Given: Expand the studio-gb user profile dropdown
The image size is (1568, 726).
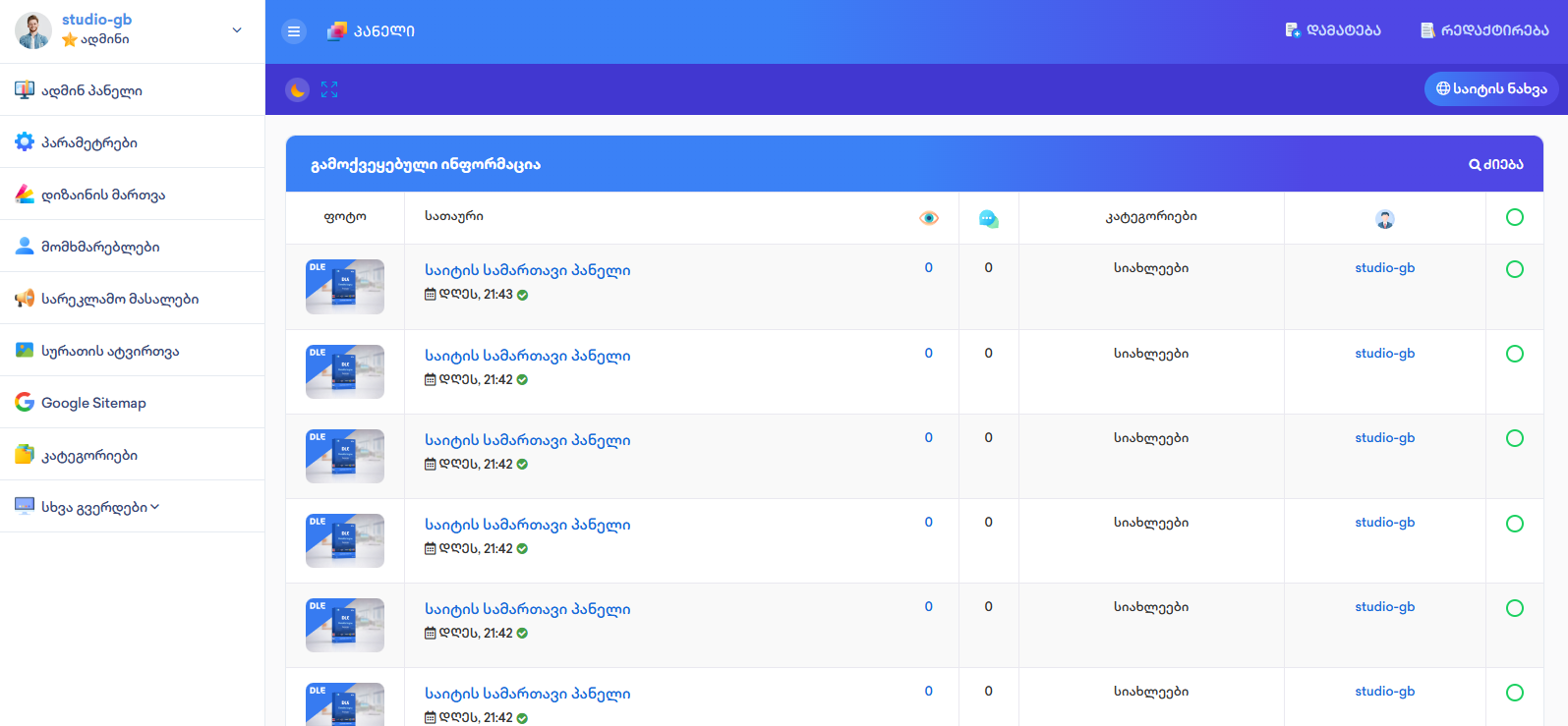Looking at the screenshot, I should (236, 30).
